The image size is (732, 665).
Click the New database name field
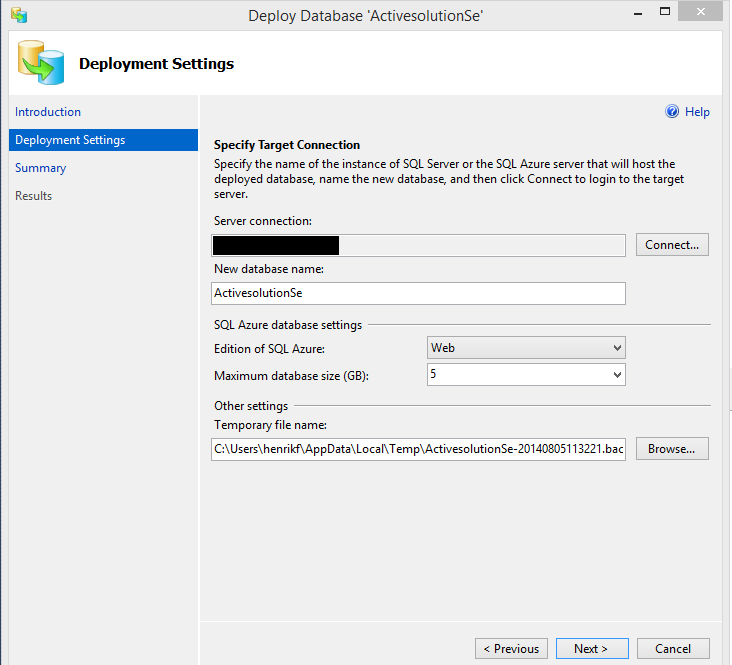[x=418, y=293]
